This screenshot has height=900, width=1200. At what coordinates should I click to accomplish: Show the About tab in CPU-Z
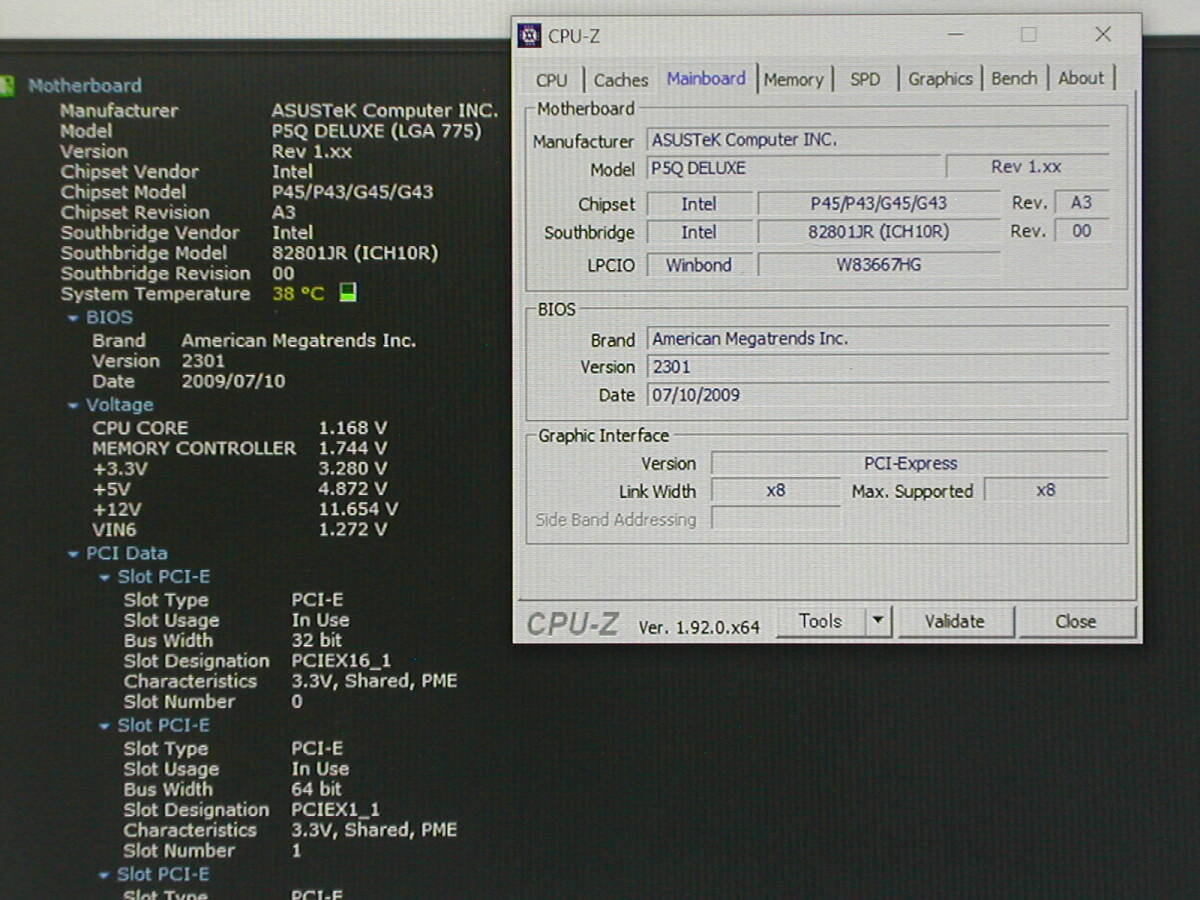tap(1081, 79)
